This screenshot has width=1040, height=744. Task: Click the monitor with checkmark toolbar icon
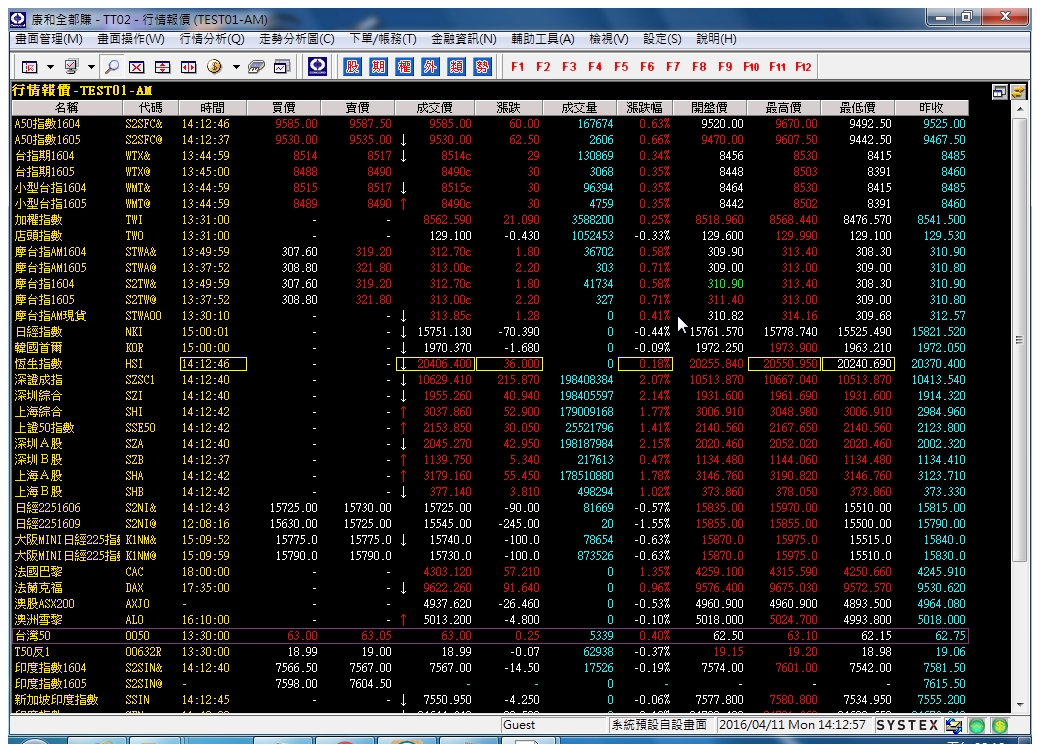coord(71,67)
